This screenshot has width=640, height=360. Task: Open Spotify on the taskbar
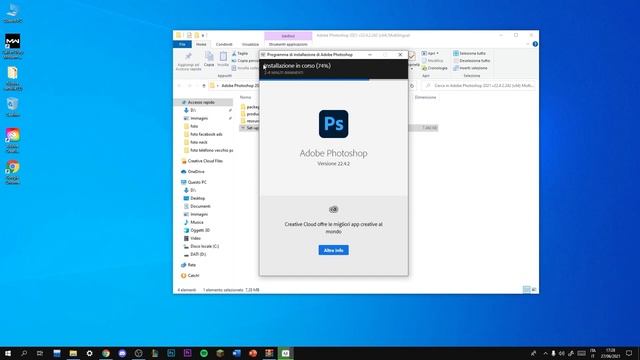204,353
